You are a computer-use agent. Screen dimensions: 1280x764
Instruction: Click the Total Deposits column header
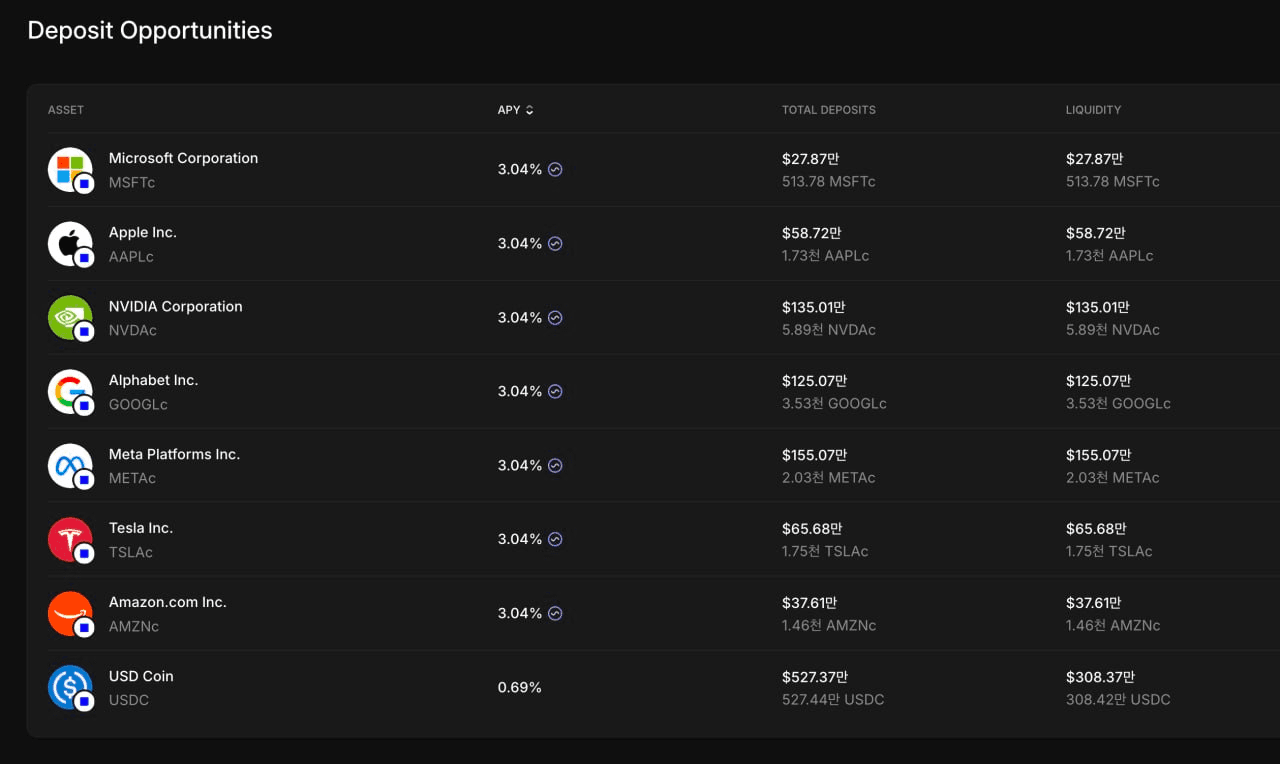[x=828, y=110]
